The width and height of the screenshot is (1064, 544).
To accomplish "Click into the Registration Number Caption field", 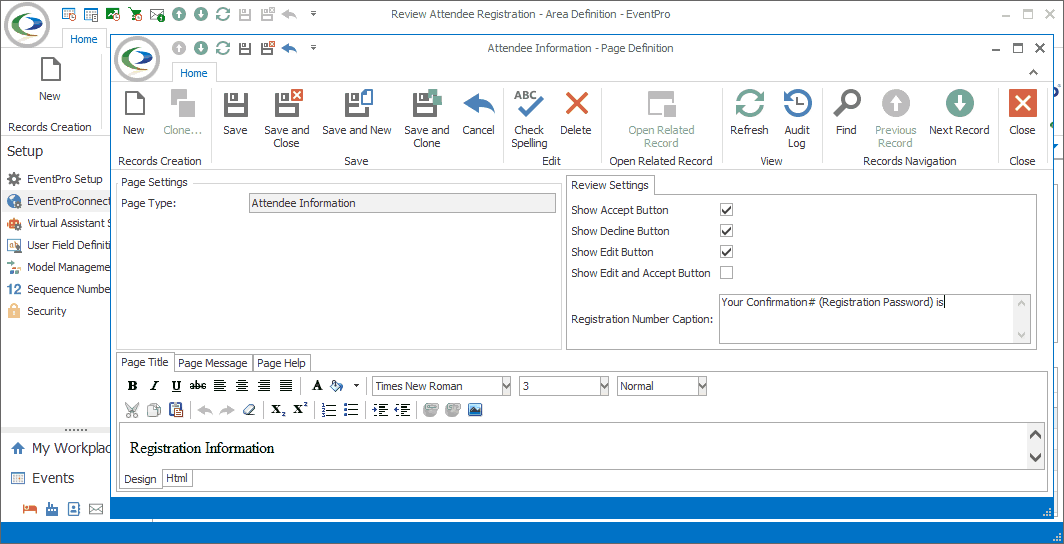I will 875,318.
